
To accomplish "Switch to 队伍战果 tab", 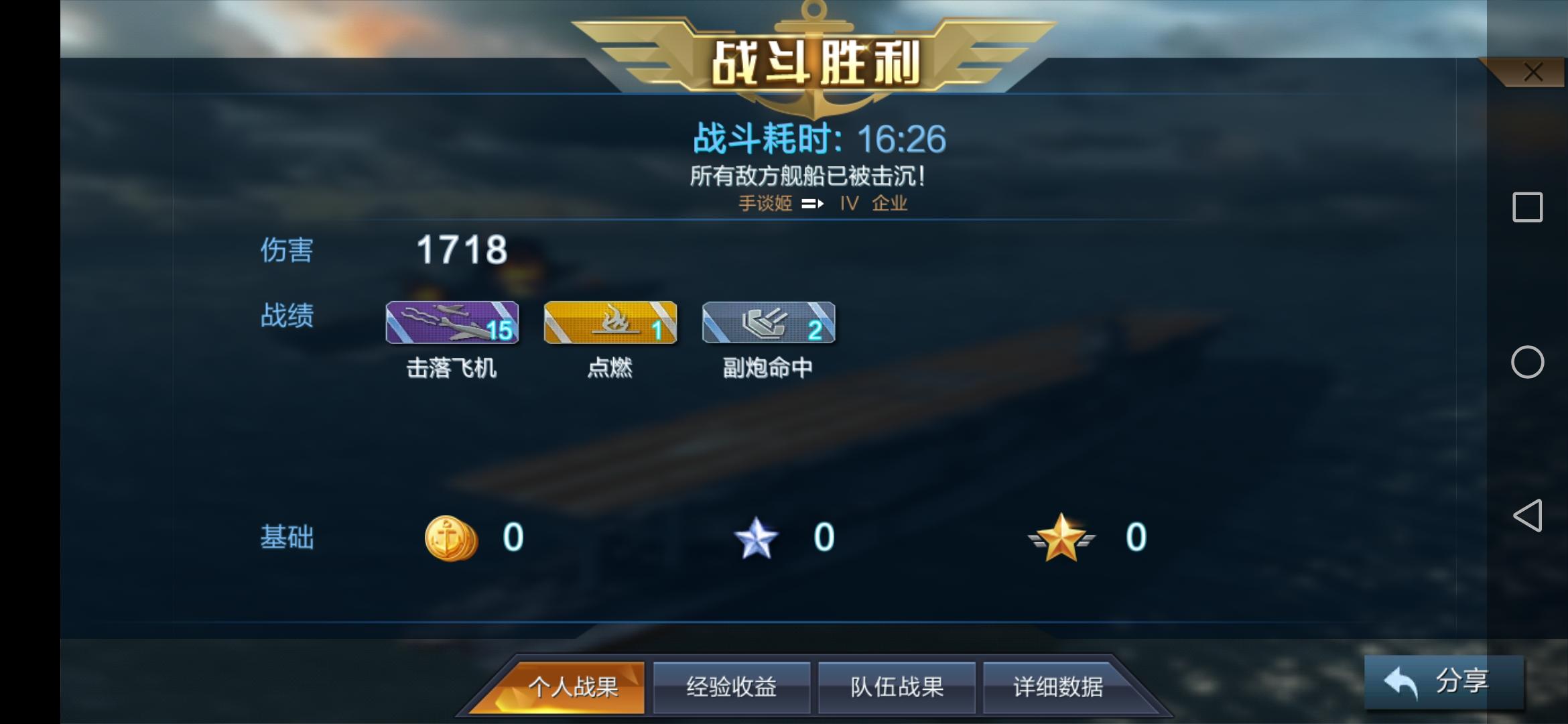I will click(x=897, y=687).
